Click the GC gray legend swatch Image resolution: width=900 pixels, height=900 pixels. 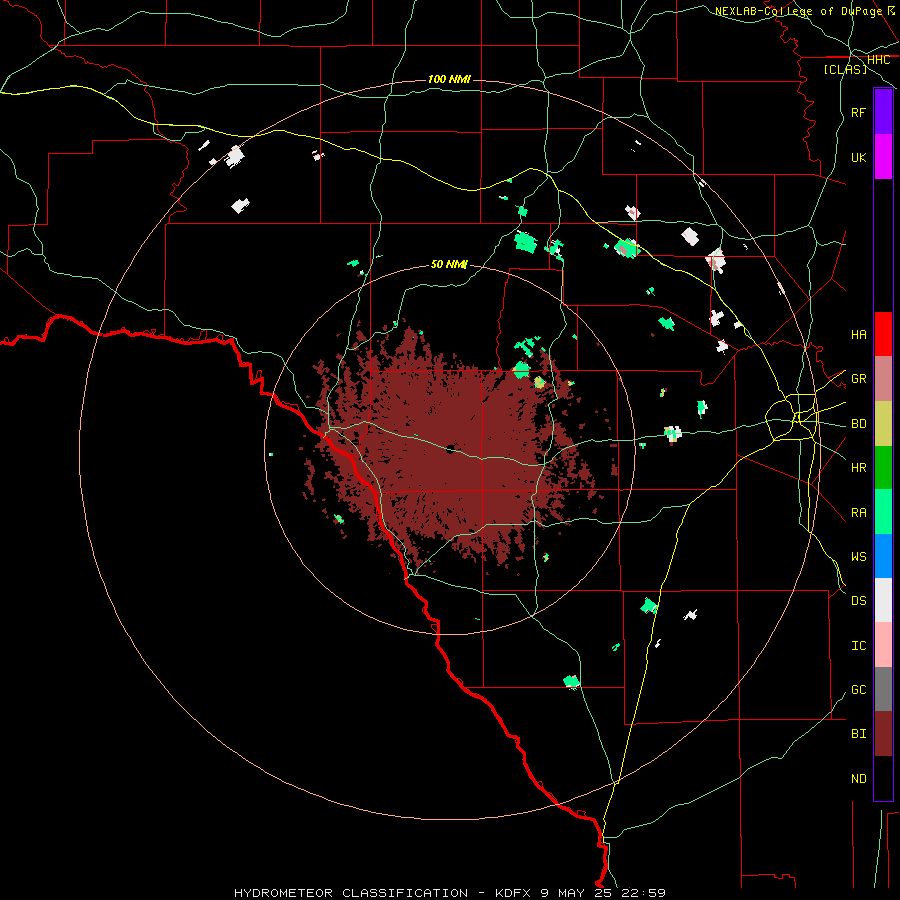(x=883, y=689)
